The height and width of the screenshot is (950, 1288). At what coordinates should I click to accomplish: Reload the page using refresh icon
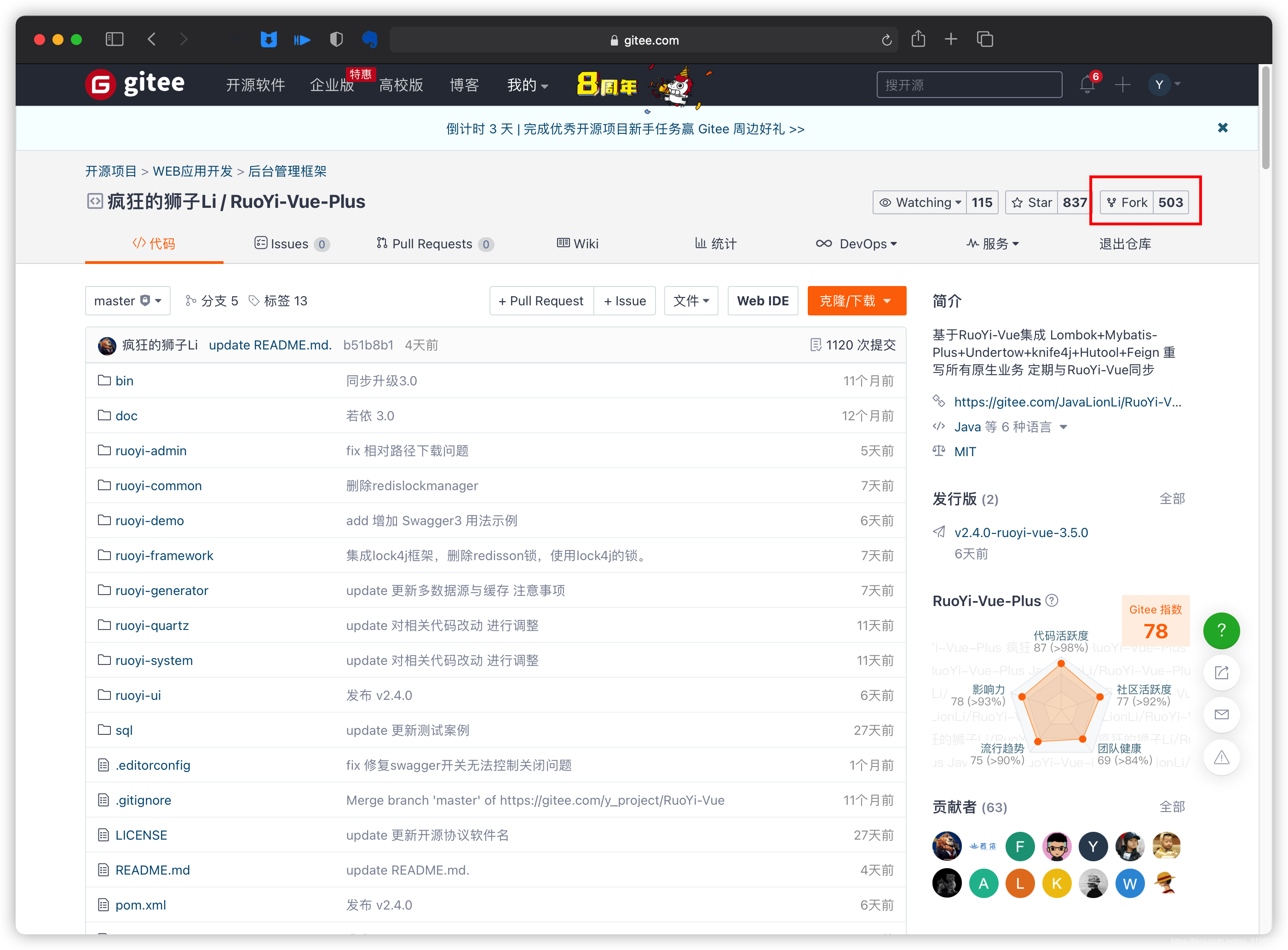click(886, 40)
